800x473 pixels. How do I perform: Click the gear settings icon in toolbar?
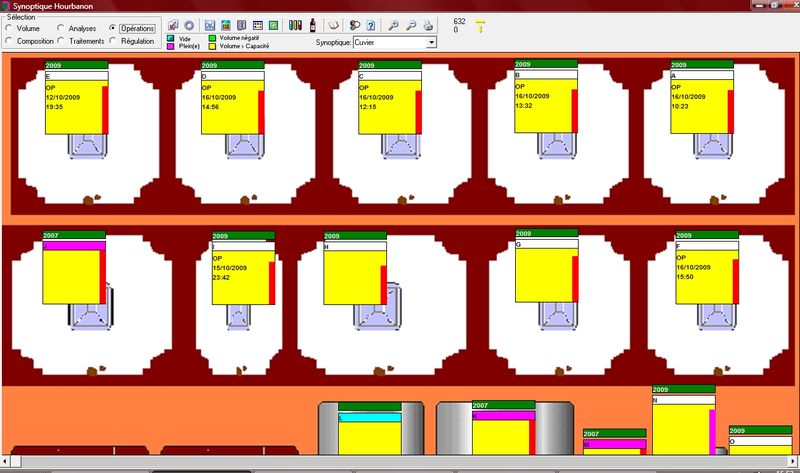(x=190, y=24)
